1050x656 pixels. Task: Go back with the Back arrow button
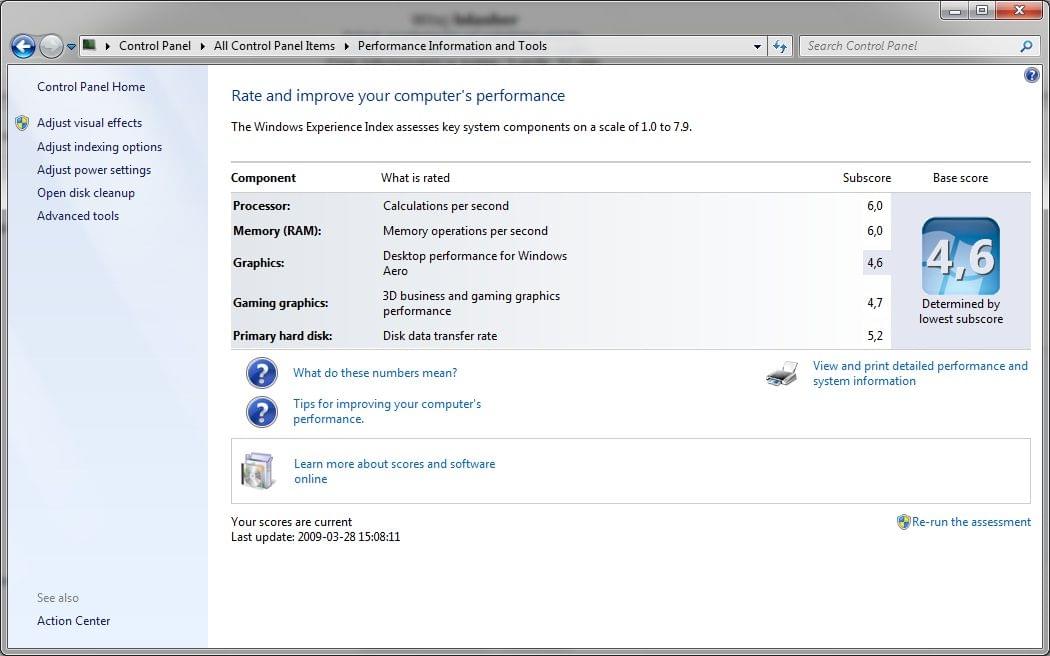23,46
